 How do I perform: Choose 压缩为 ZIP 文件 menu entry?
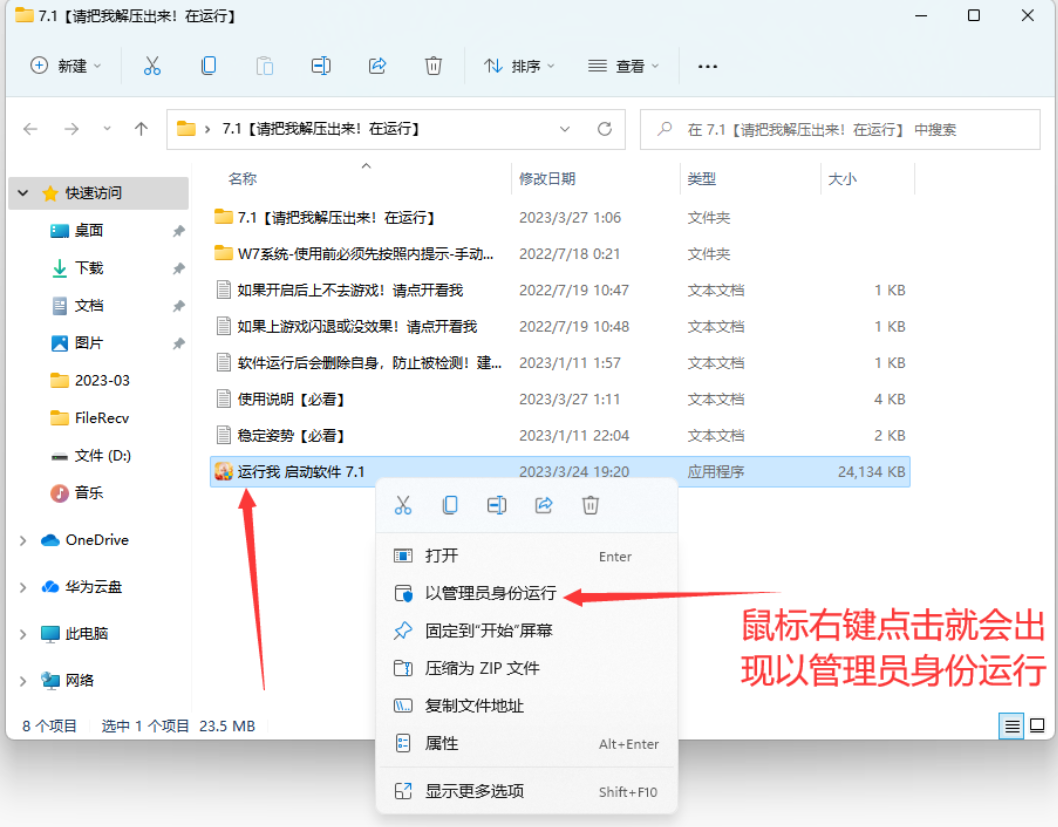[x=526, y=668]
